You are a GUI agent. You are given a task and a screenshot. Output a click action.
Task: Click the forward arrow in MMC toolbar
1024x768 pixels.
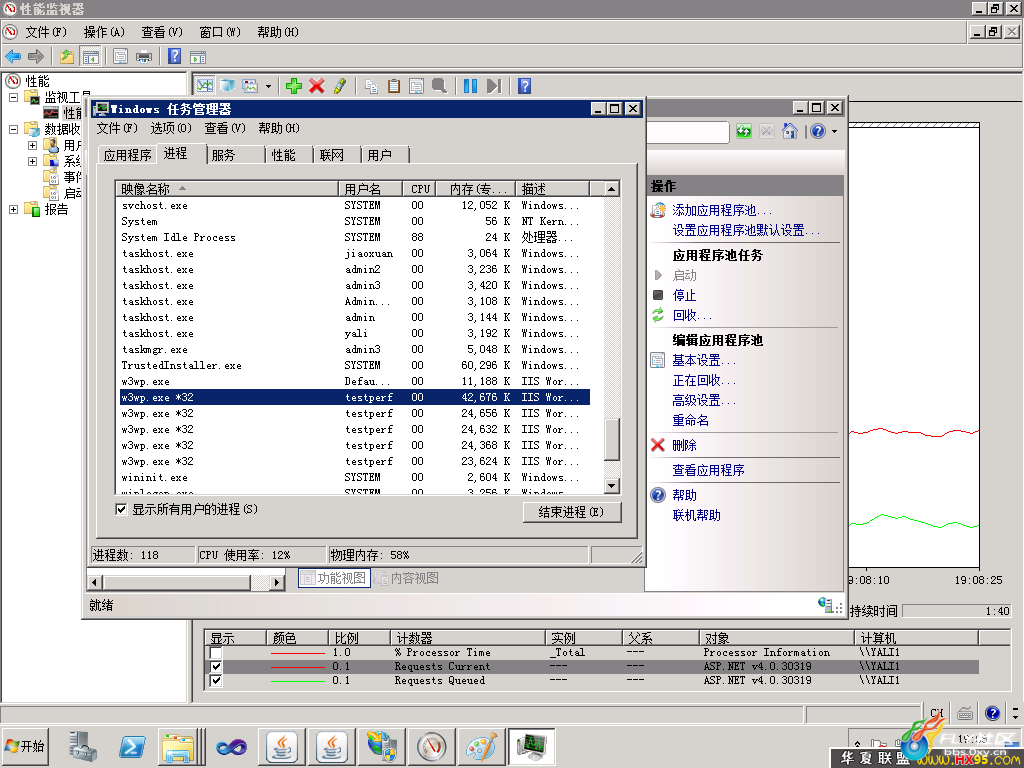click(36, 56)
